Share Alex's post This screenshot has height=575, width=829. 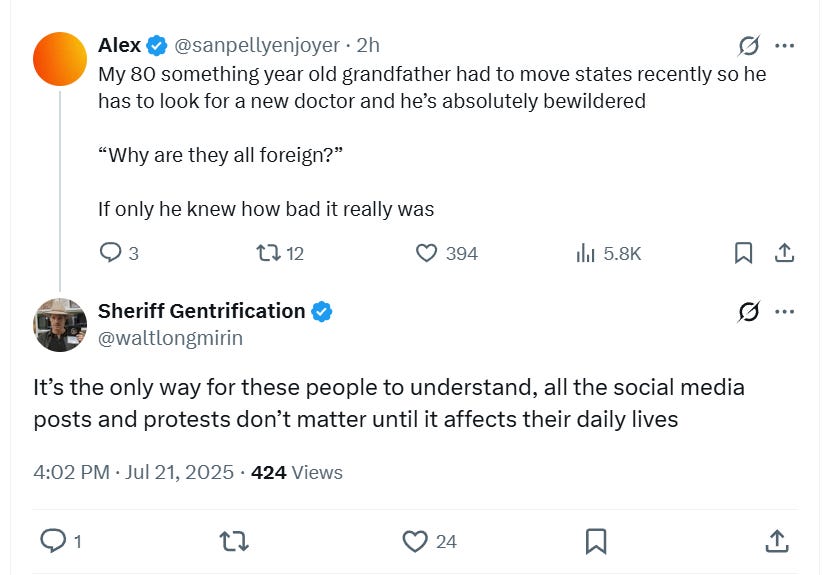(785, 254)
